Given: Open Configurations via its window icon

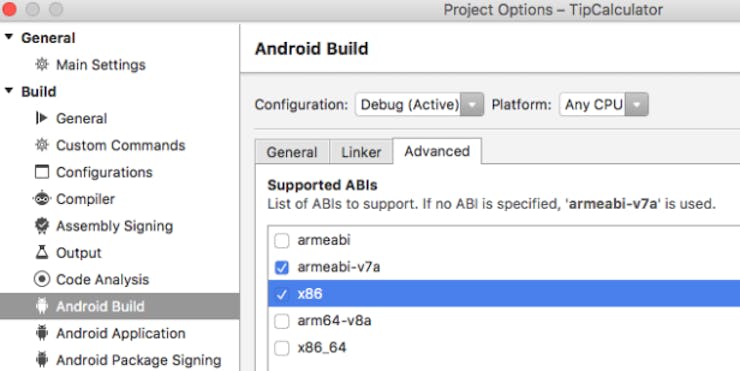Looking at the screenshot, I should [x=42, y=172].
